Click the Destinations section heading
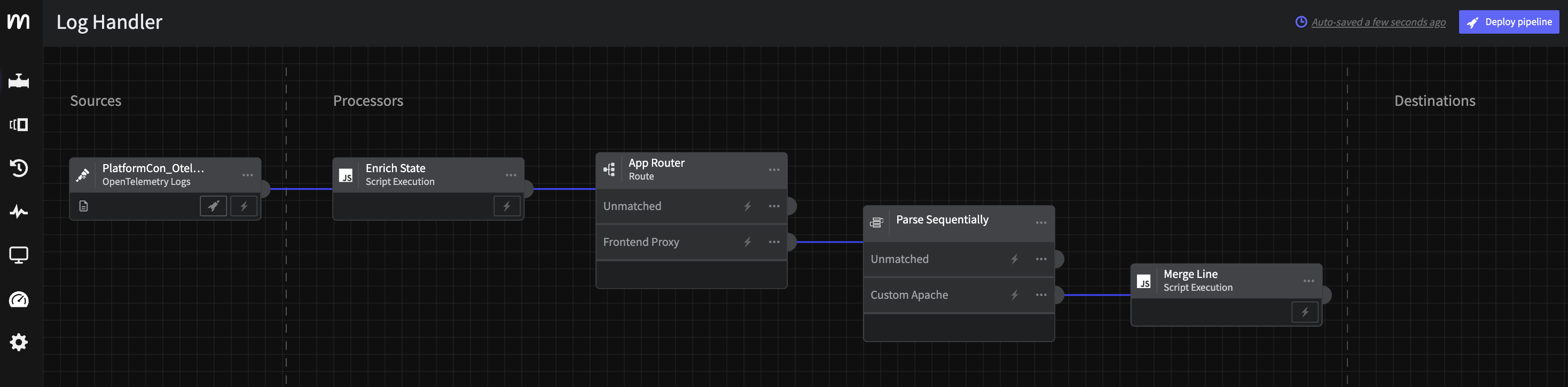The height and width of the screenshot is (387, 1568). coord(1434,100)
